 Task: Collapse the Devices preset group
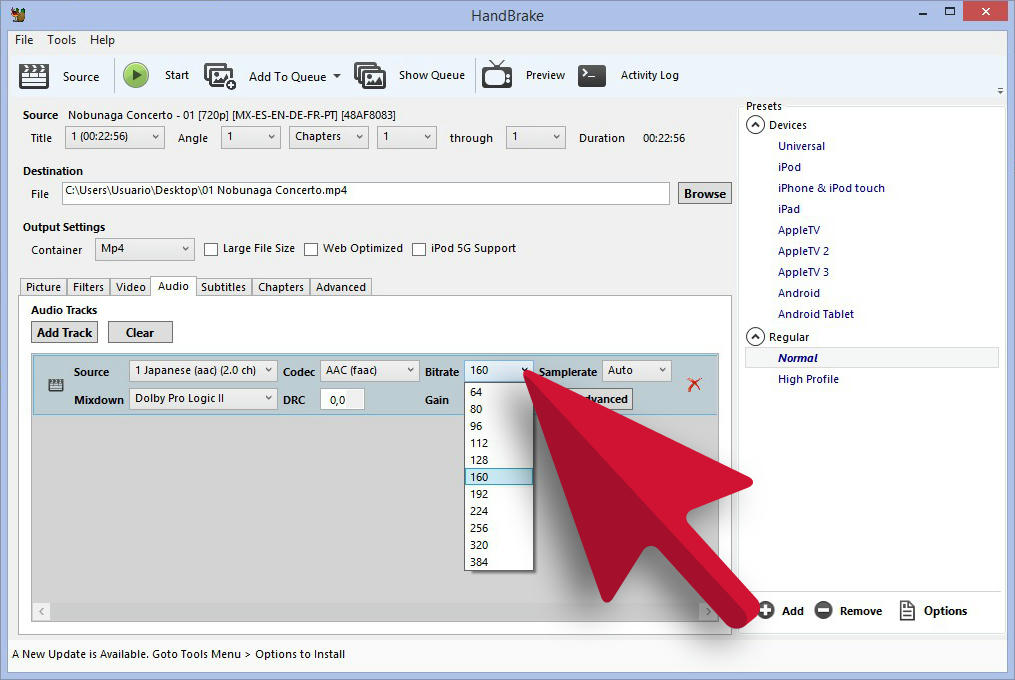point(754,125)
